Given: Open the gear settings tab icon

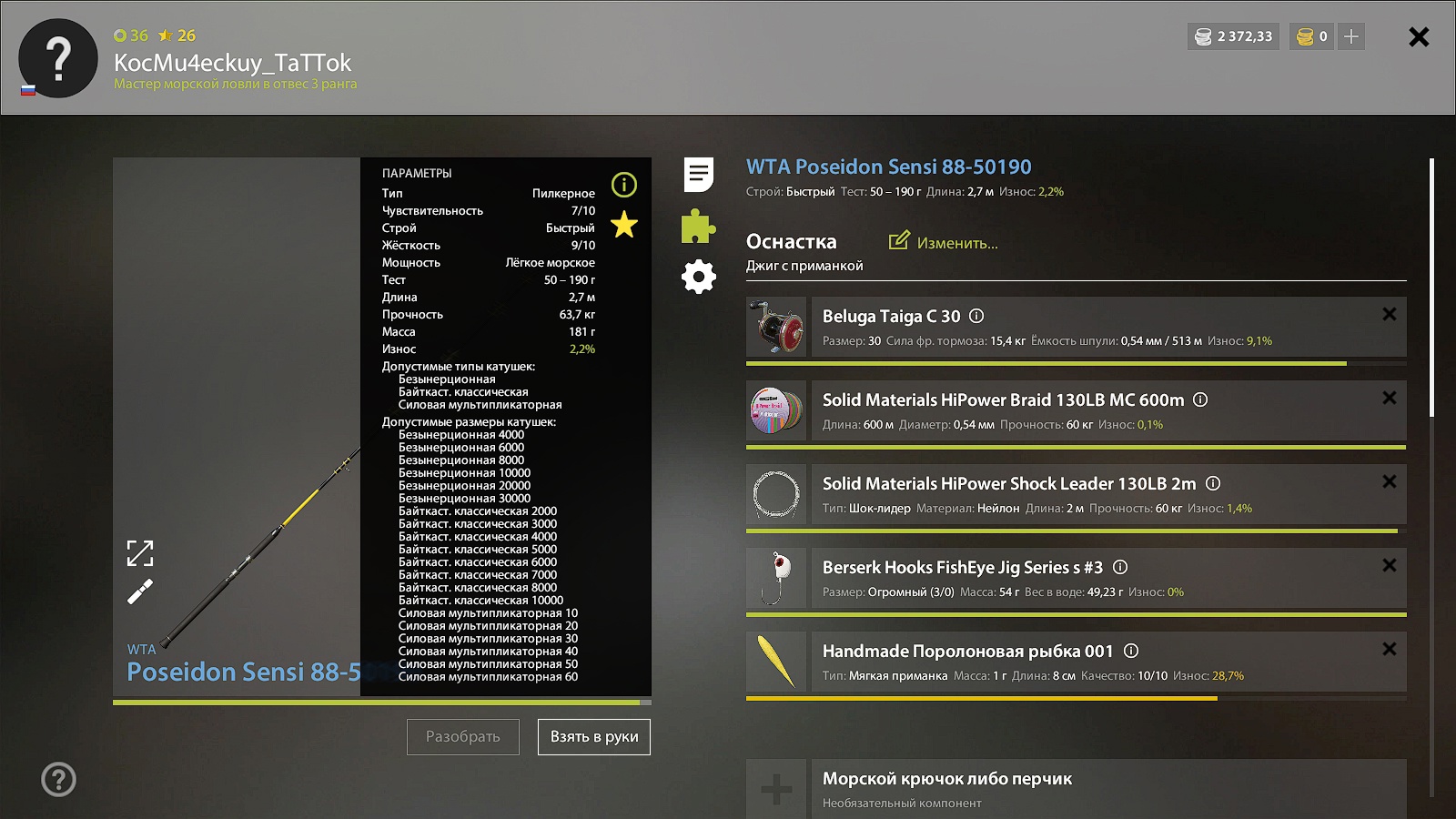Looking at the screenshot, I should (699, 277).
